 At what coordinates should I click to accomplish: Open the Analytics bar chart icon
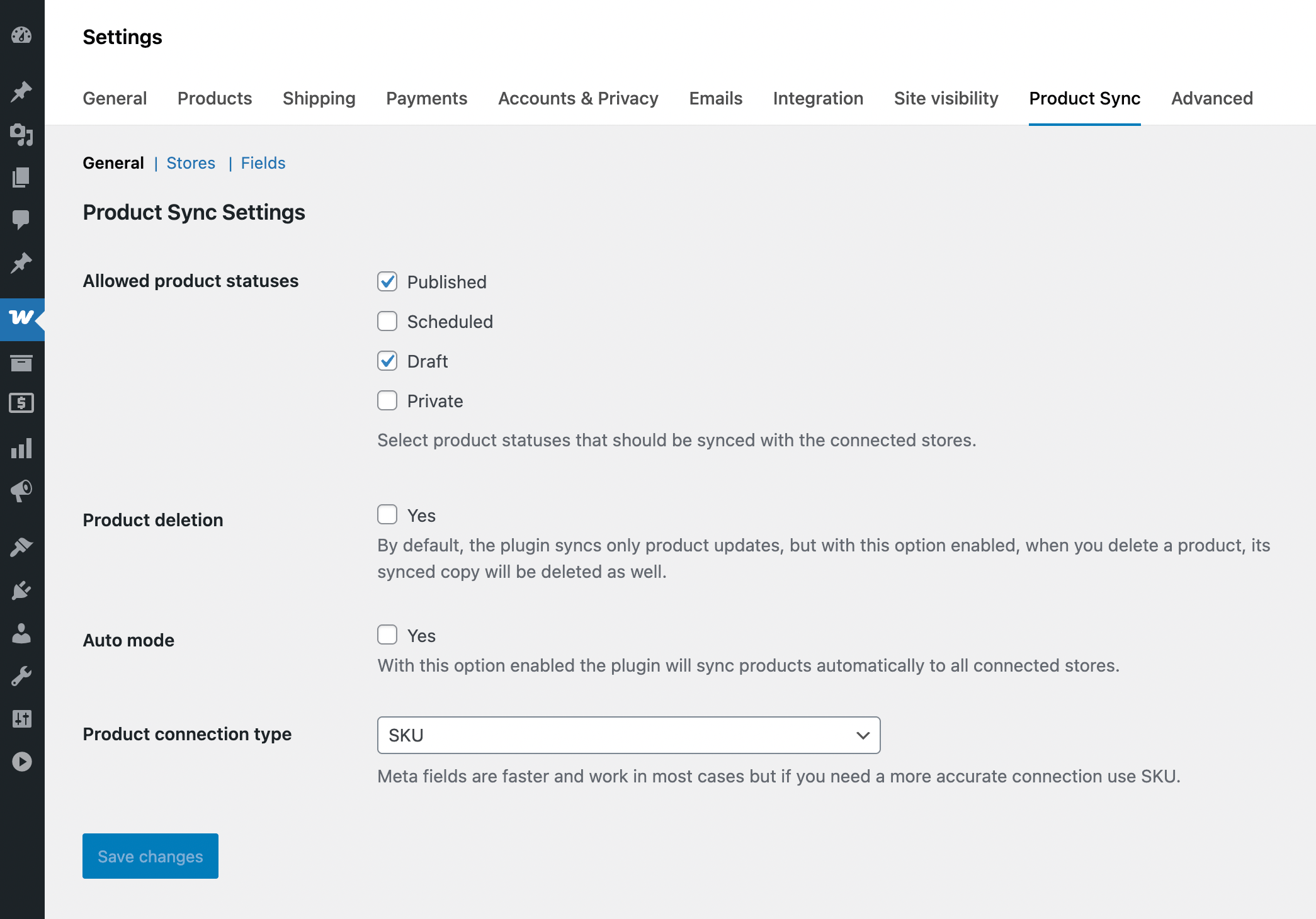[x=21, y=448]
